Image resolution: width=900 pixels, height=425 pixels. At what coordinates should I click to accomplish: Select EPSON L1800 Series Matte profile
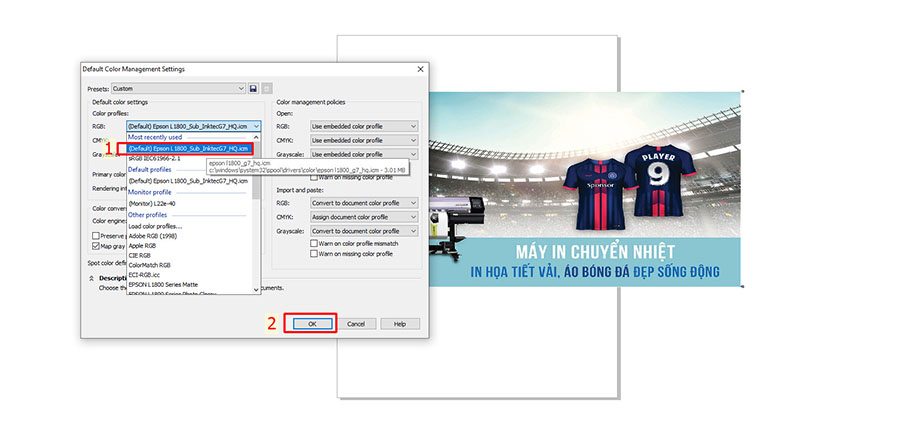[x=165, y=284]
